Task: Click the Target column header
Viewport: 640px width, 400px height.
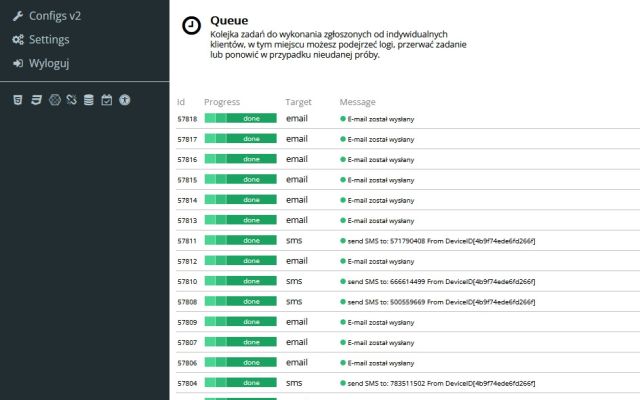Action: coord(298,102)
